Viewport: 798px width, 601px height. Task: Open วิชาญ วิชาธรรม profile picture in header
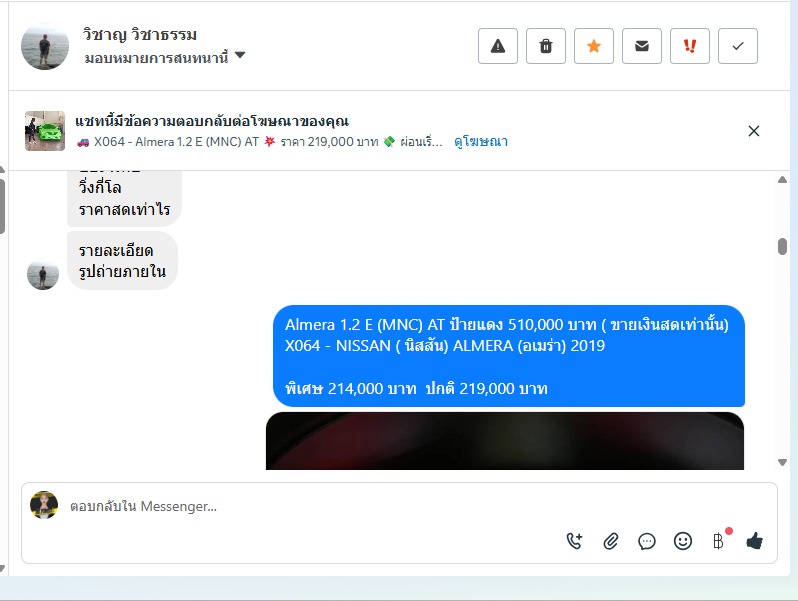point(45,46)
